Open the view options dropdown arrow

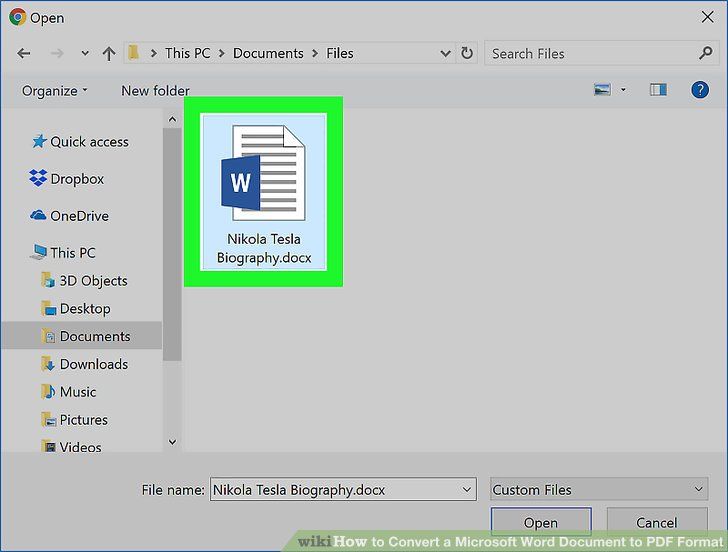[x=623, y=90]
